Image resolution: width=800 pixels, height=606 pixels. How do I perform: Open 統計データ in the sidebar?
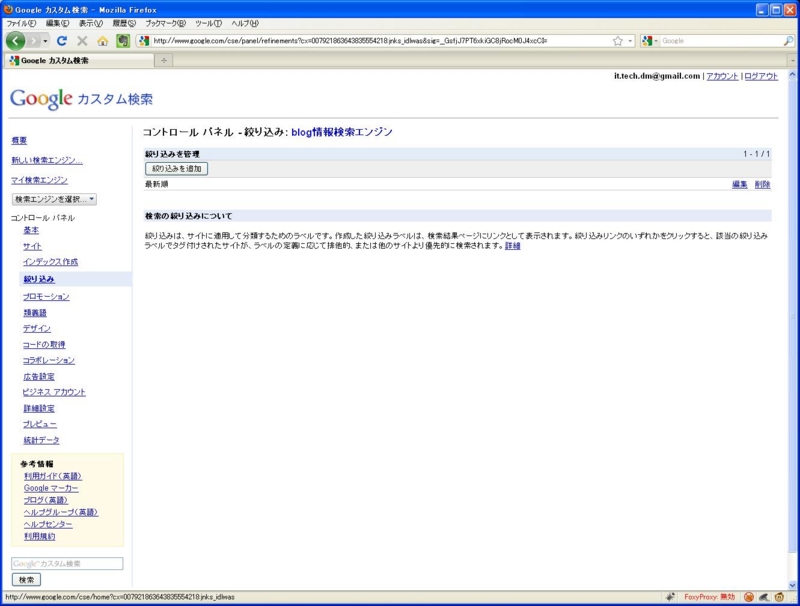click(41, 440)
